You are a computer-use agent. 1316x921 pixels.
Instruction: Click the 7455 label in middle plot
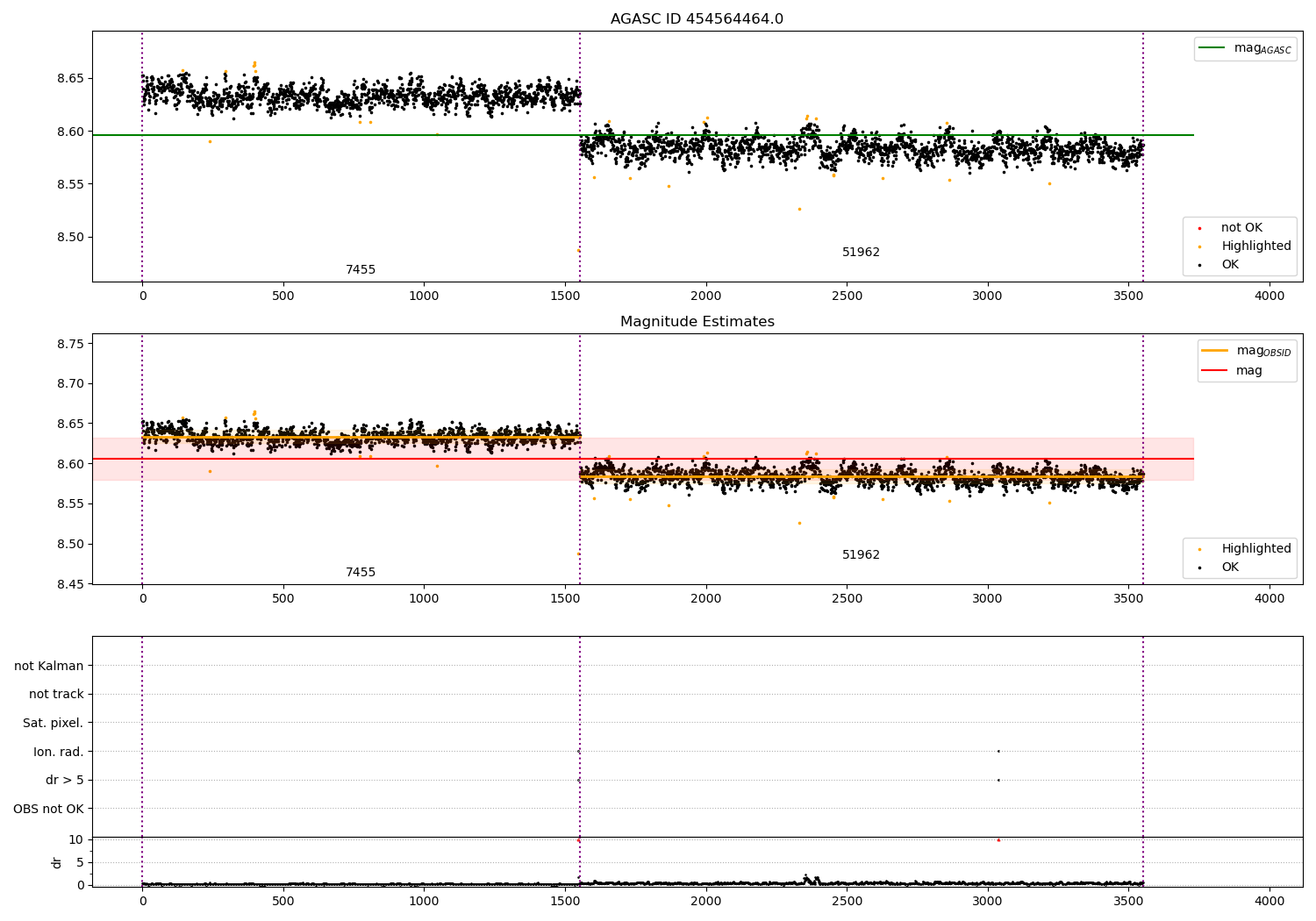click(x=361, y=573)
